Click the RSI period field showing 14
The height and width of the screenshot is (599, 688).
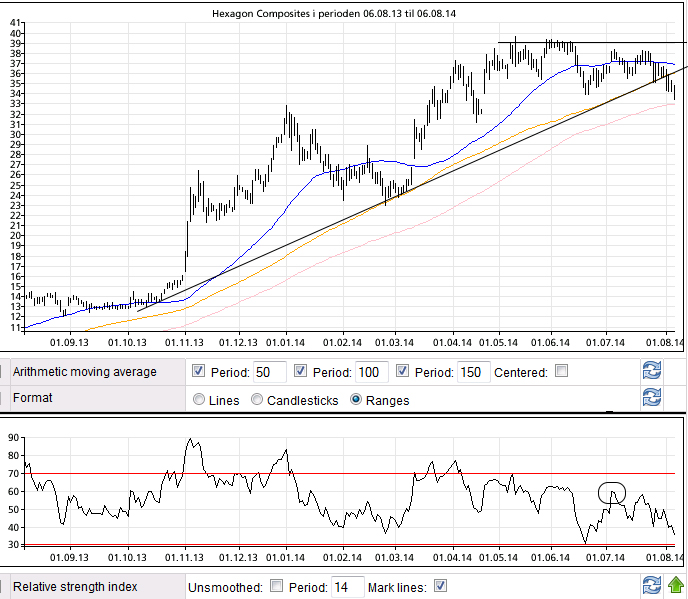click(345, 586)
